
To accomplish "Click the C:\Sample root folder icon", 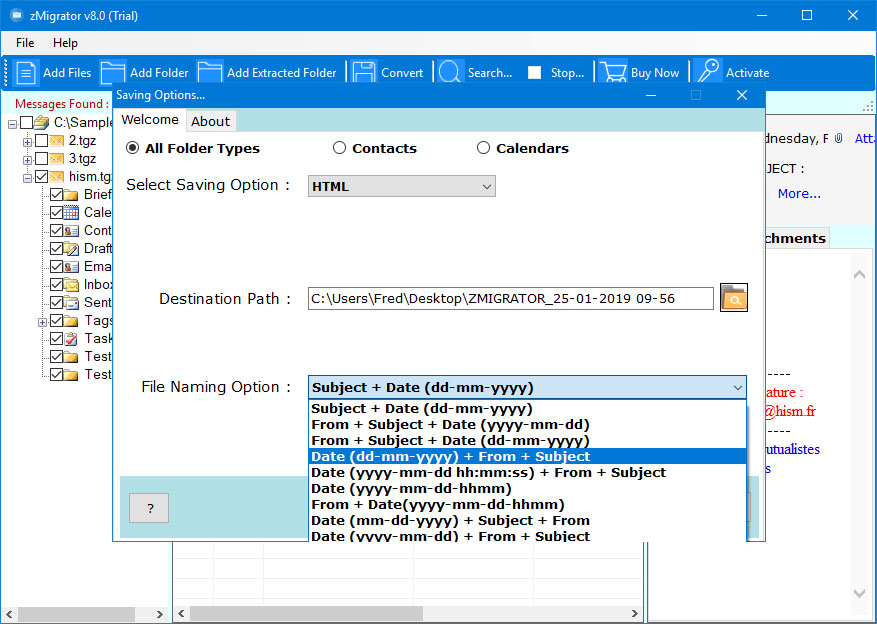I will [x=41, y=122].
